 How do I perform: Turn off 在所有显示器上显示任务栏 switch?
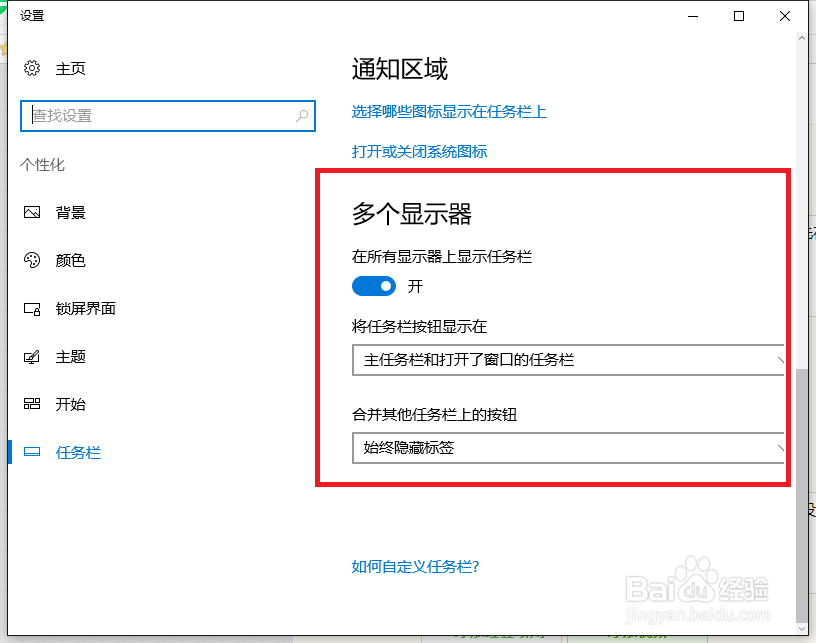(x=374, y=286)
